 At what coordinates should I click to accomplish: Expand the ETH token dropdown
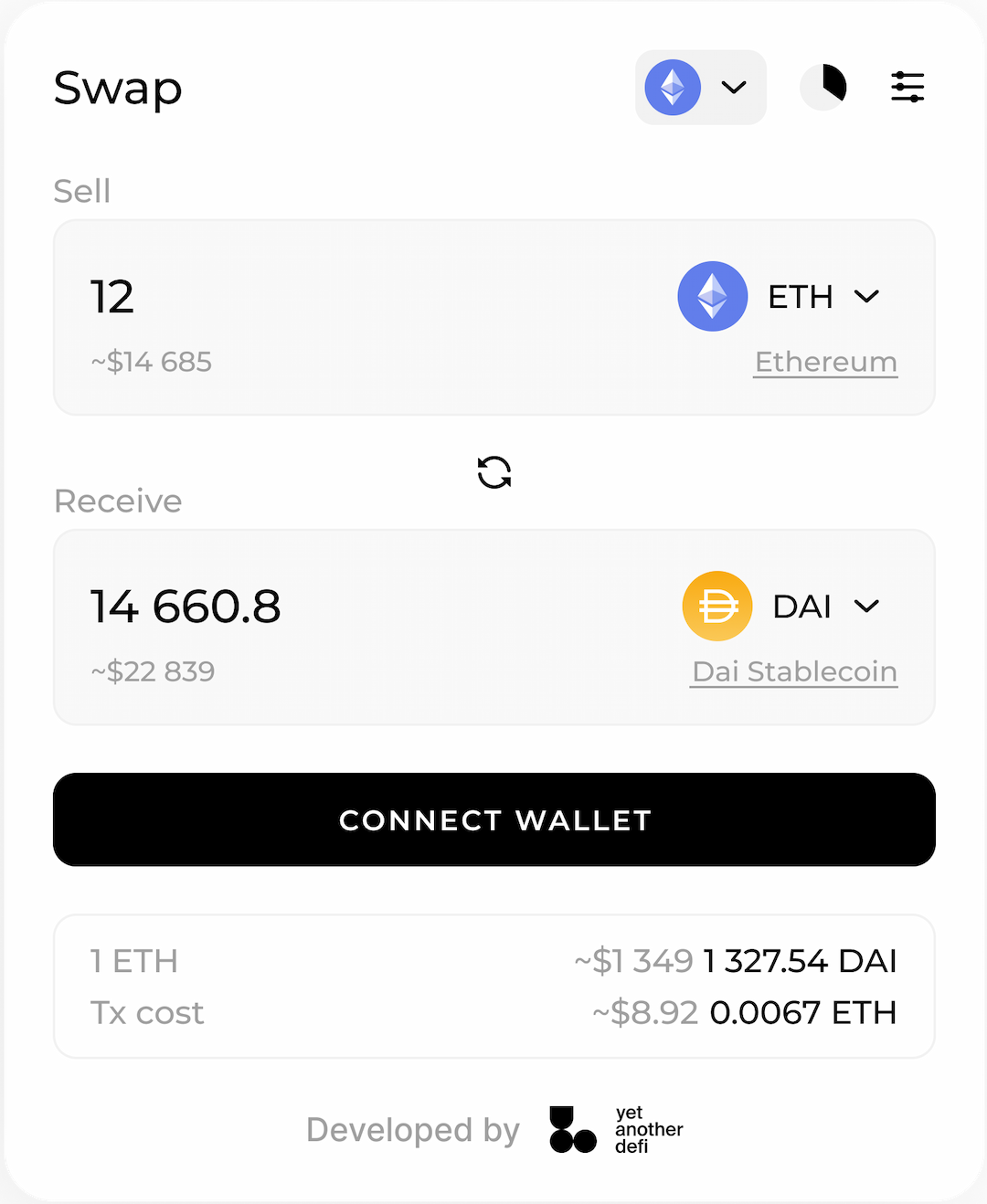point(866,297)
